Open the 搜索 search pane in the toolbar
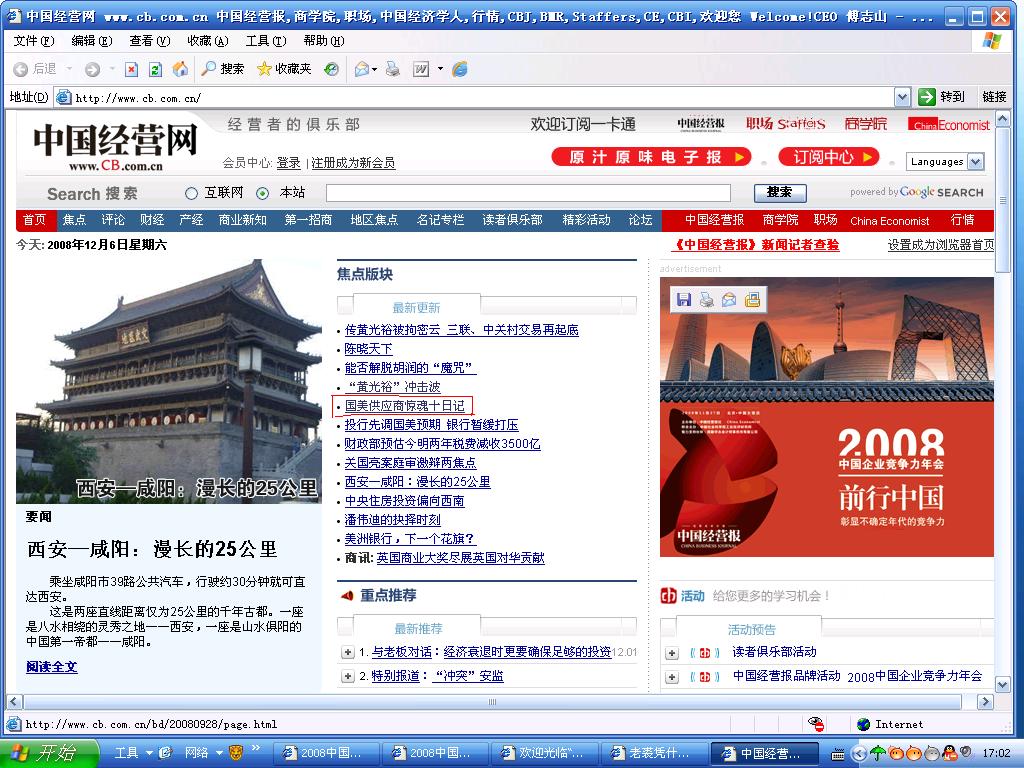The width and height of the screenshot is (1024, 768). (x=223, y=69)
